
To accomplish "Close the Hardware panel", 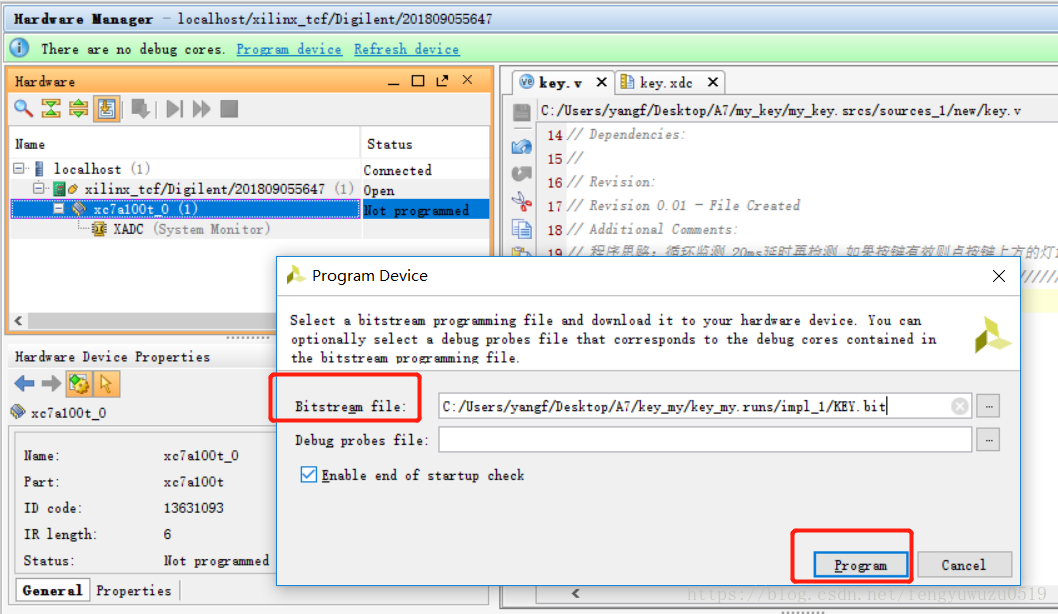I will point(468,80).
